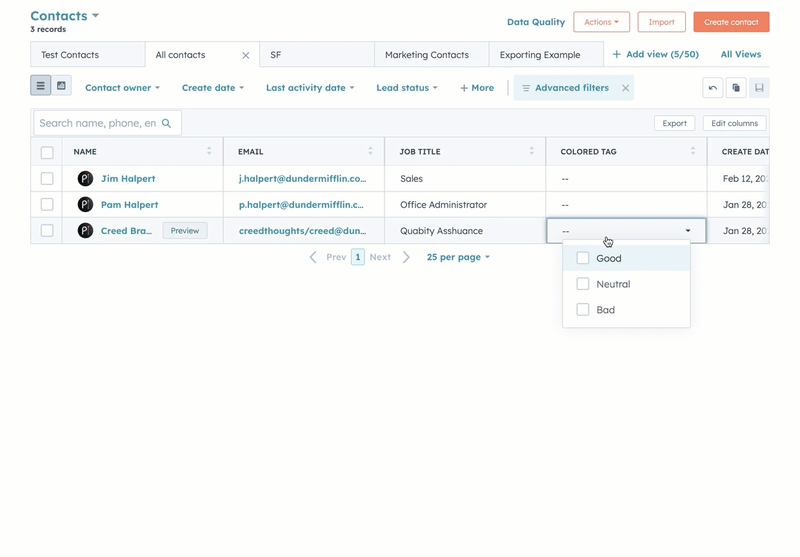Sort by Email column arrows
The width and height of the screenshot is (800, 557).
pyautogui.click(x=370, y=151)
